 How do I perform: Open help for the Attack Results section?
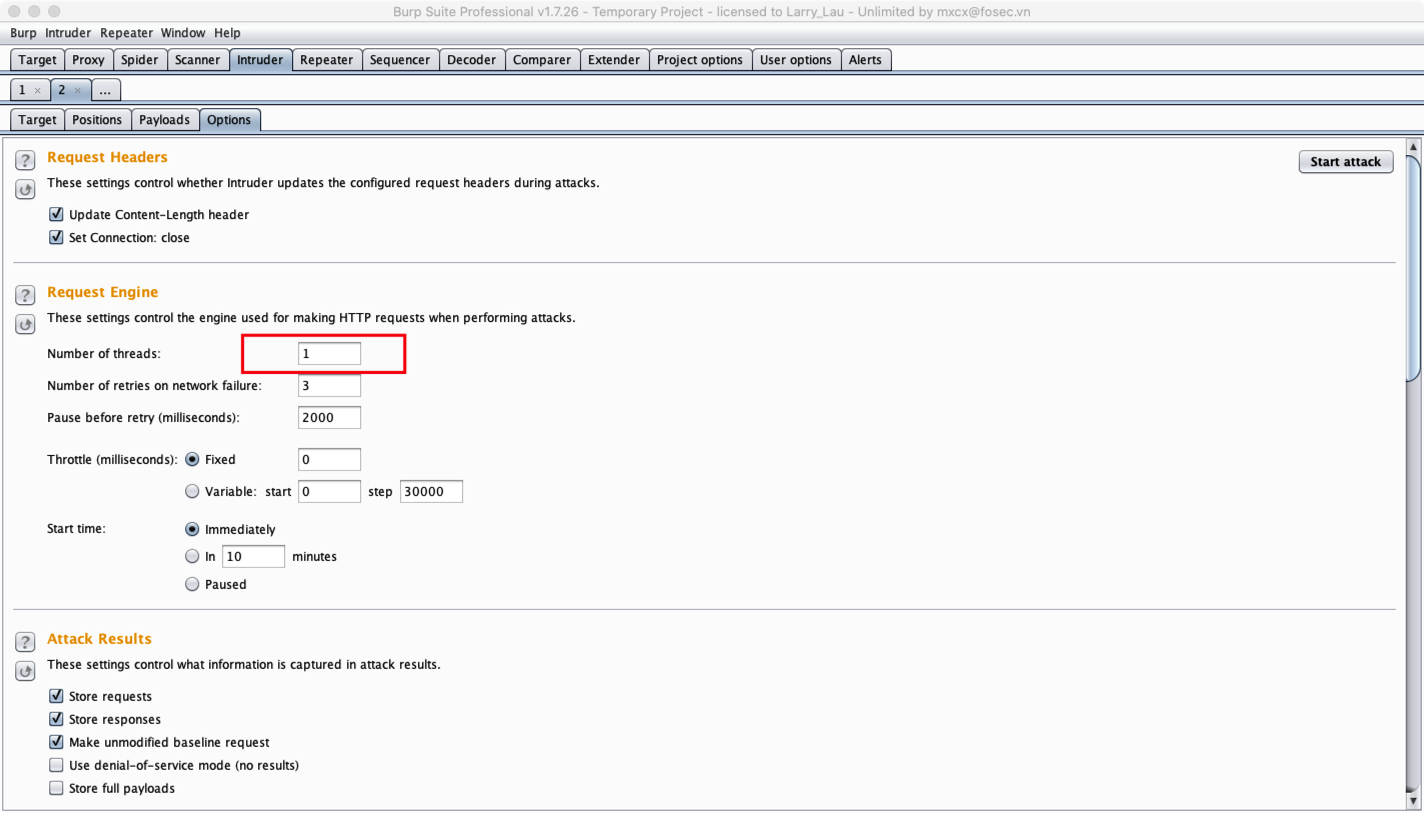pyautogui.click(x=25, y=642)
